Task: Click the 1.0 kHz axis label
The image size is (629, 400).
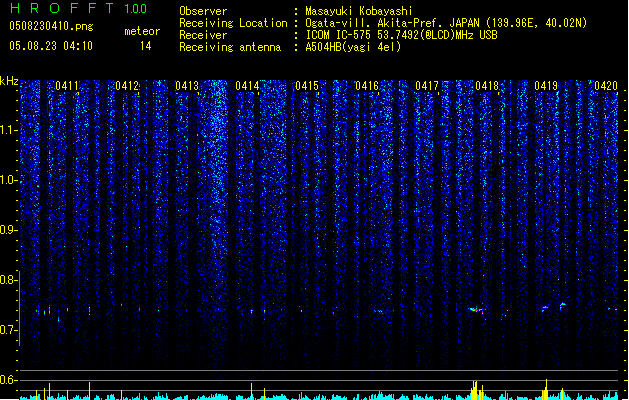Action: pos(9,180)
